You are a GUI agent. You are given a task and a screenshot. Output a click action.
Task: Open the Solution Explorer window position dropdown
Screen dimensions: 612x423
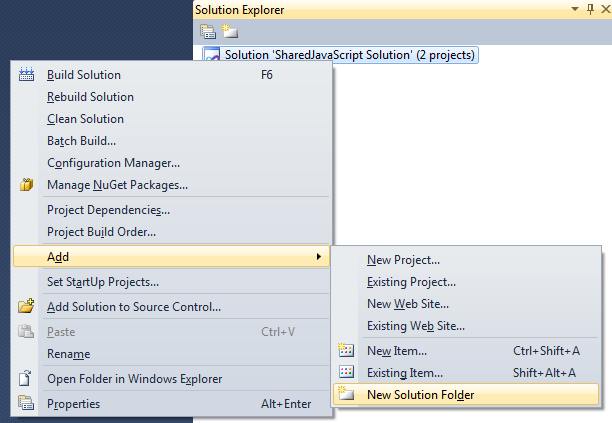575,9
